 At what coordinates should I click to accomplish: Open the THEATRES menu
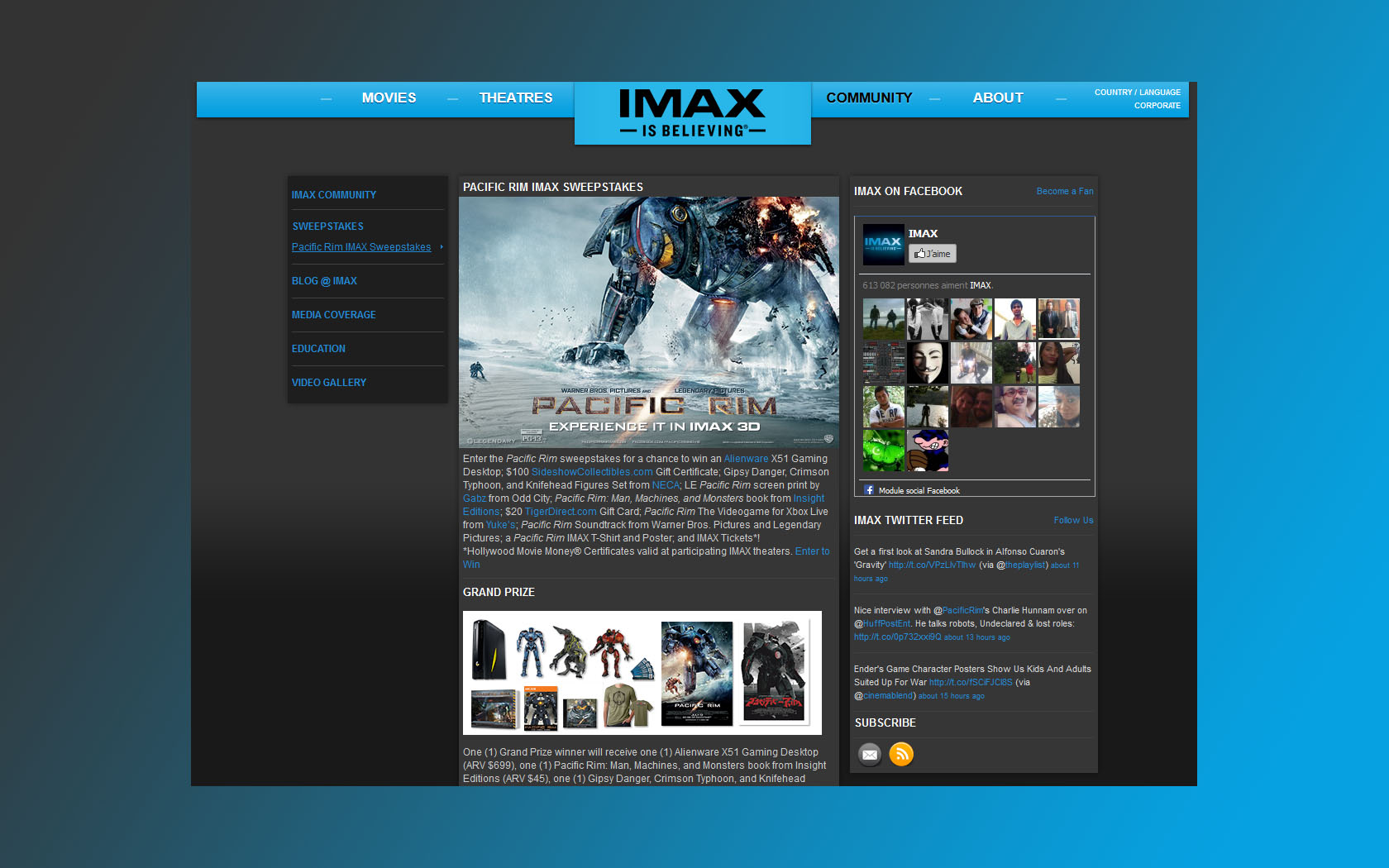point(516,98)
